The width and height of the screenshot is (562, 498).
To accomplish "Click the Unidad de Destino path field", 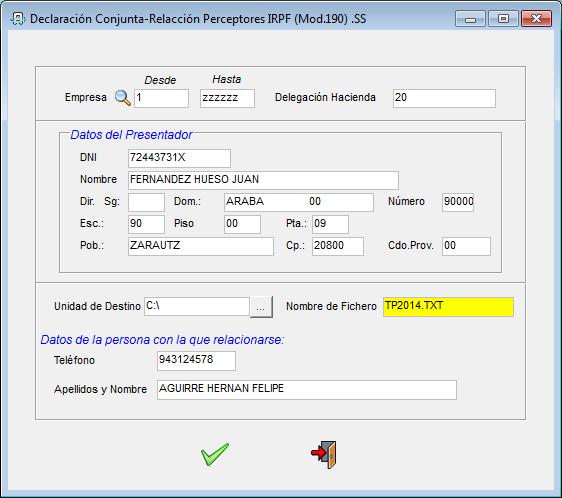I will point(197,307).
